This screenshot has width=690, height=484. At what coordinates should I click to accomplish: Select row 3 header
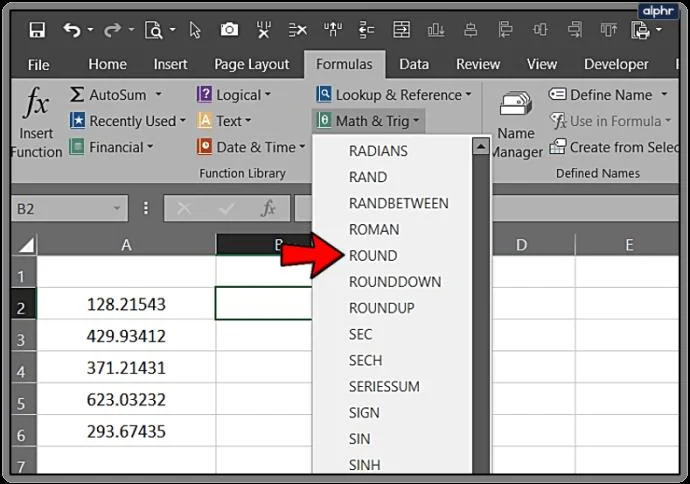pos(23,336)
